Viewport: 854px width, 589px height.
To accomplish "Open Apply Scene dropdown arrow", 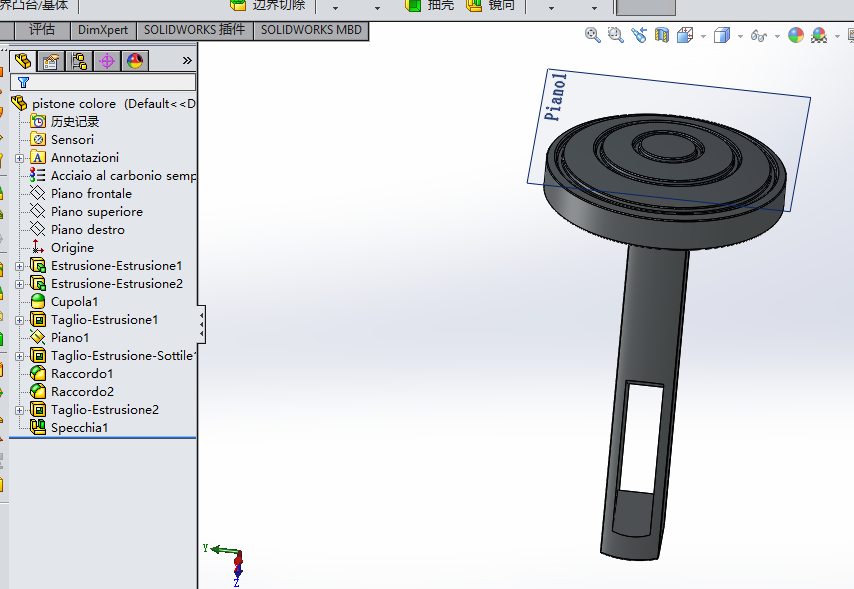I will (837, 37).
